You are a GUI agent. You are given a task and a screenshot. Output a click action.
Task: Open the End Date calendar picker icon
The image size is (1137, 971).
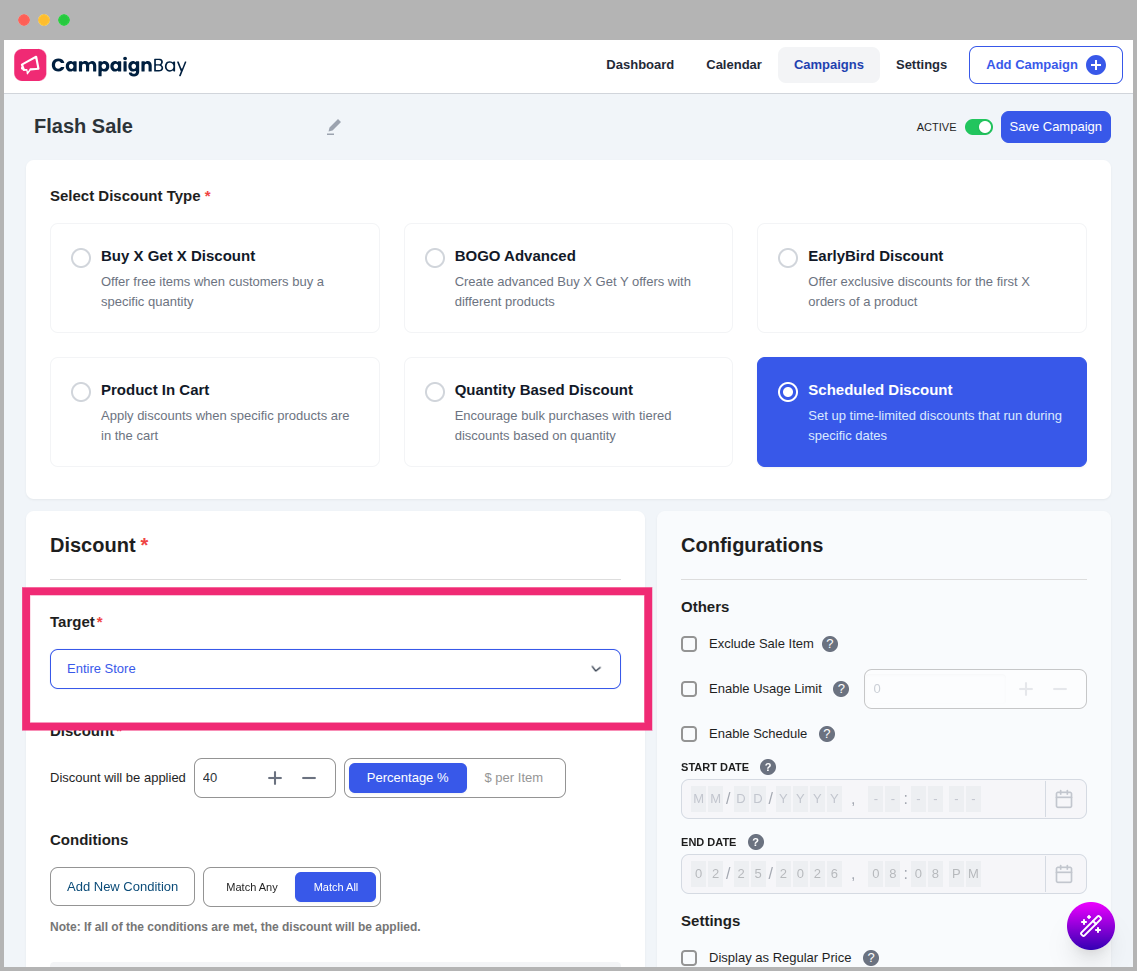click(x=1064, y=874)
